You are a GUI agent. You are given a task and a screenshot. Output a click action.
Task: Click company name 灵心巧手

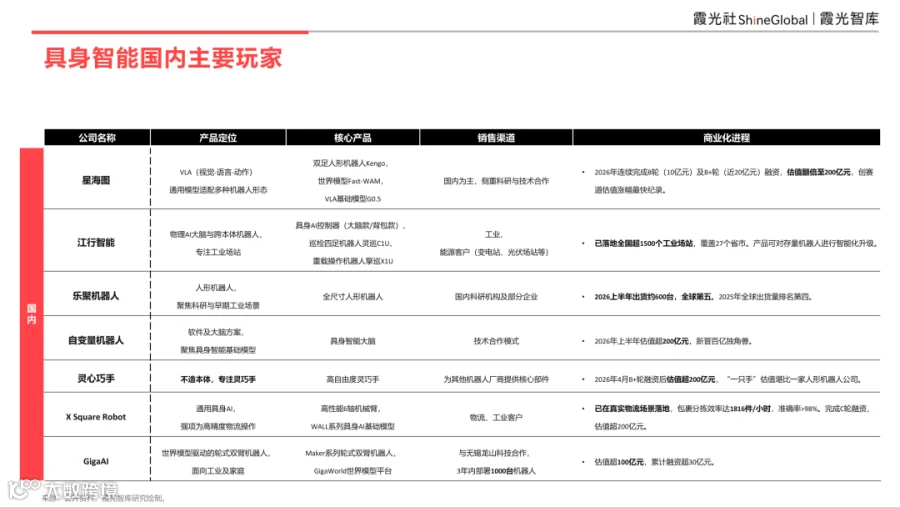click(96, 378)
